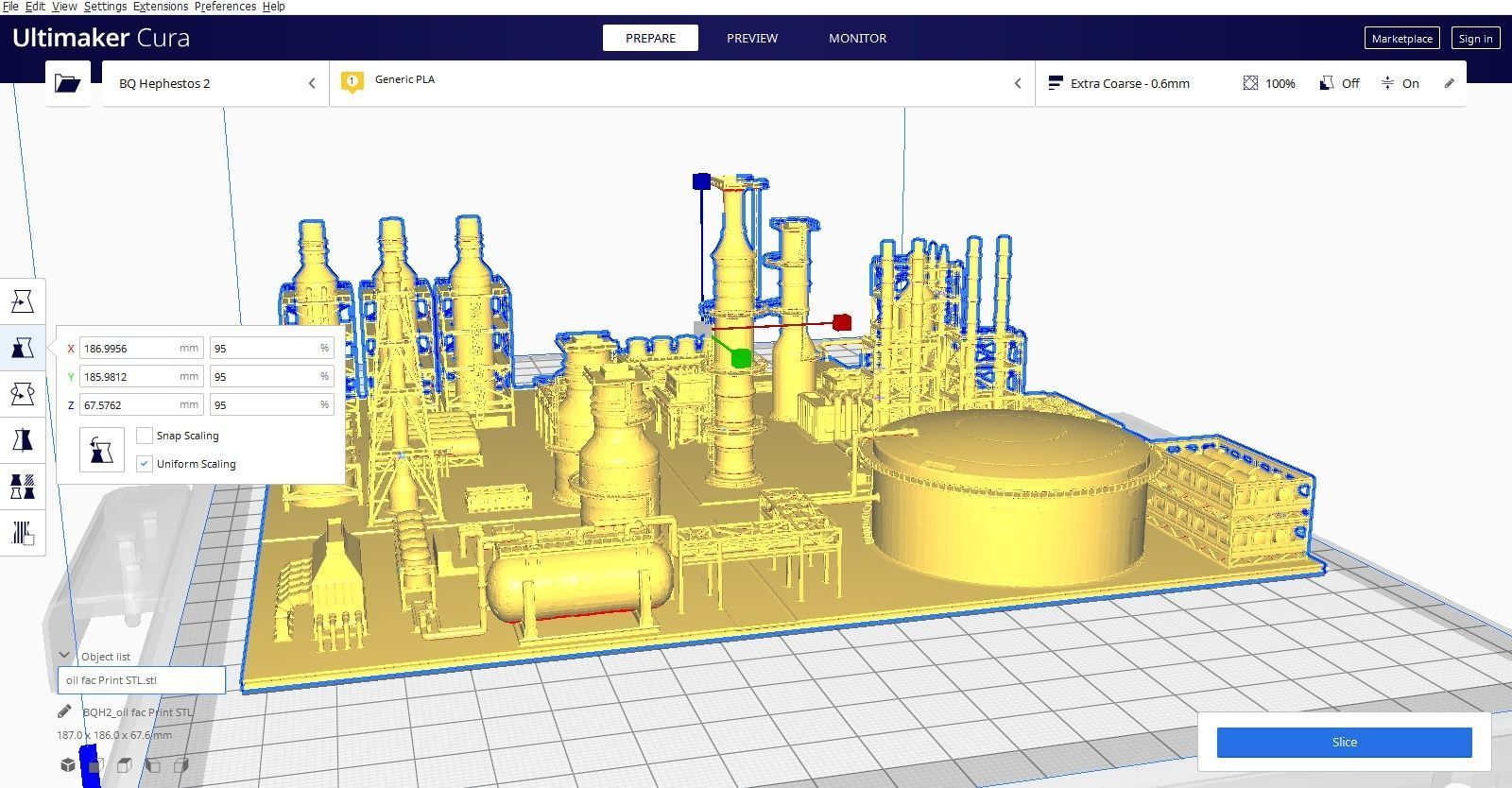Image resolution: width=1512 pixels, height=788 pixels.
Task: Open the Preferences menu
Action: (x=225, y=7)
